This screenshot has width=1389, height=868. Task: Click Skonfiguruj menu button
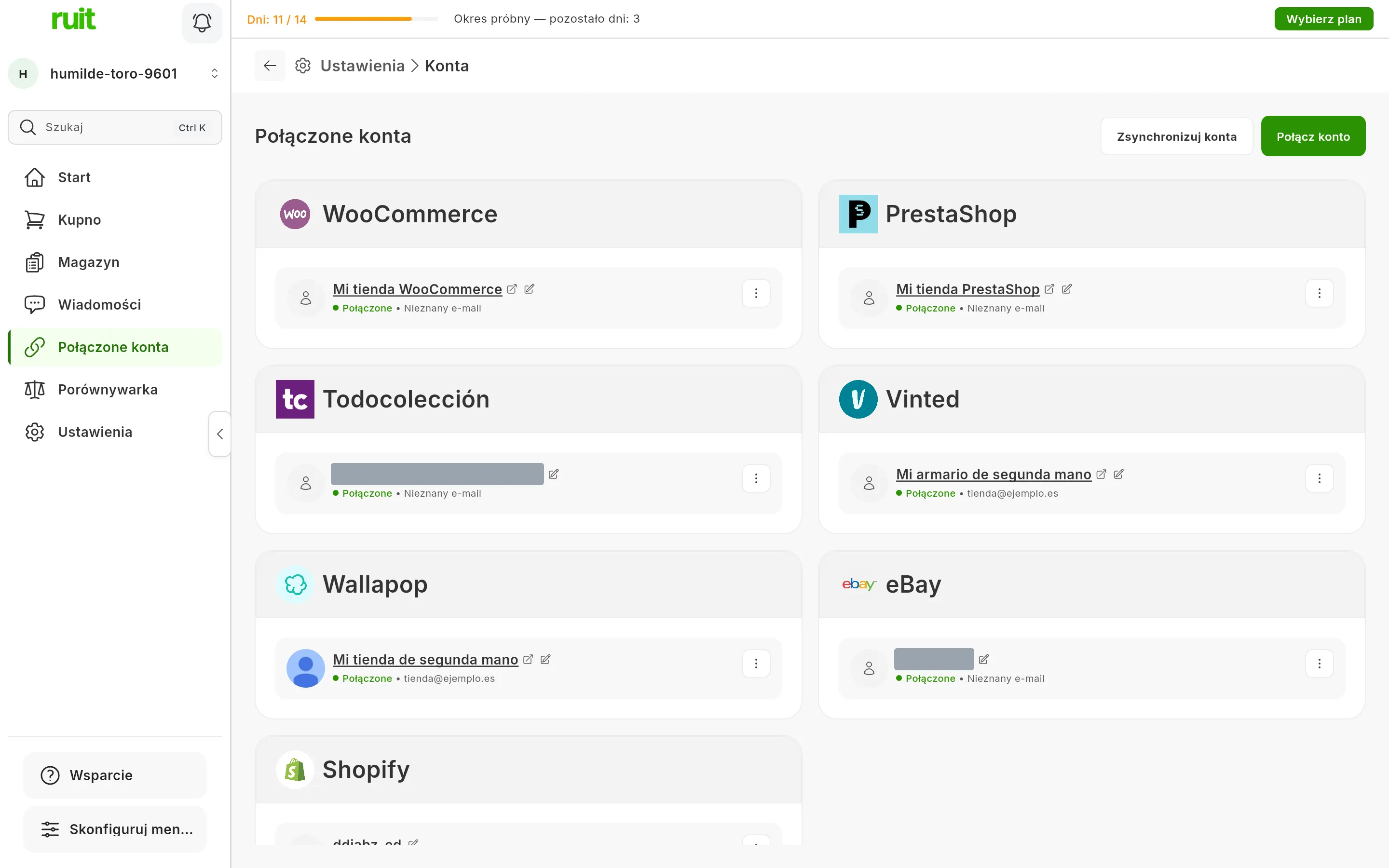[115, 829]
